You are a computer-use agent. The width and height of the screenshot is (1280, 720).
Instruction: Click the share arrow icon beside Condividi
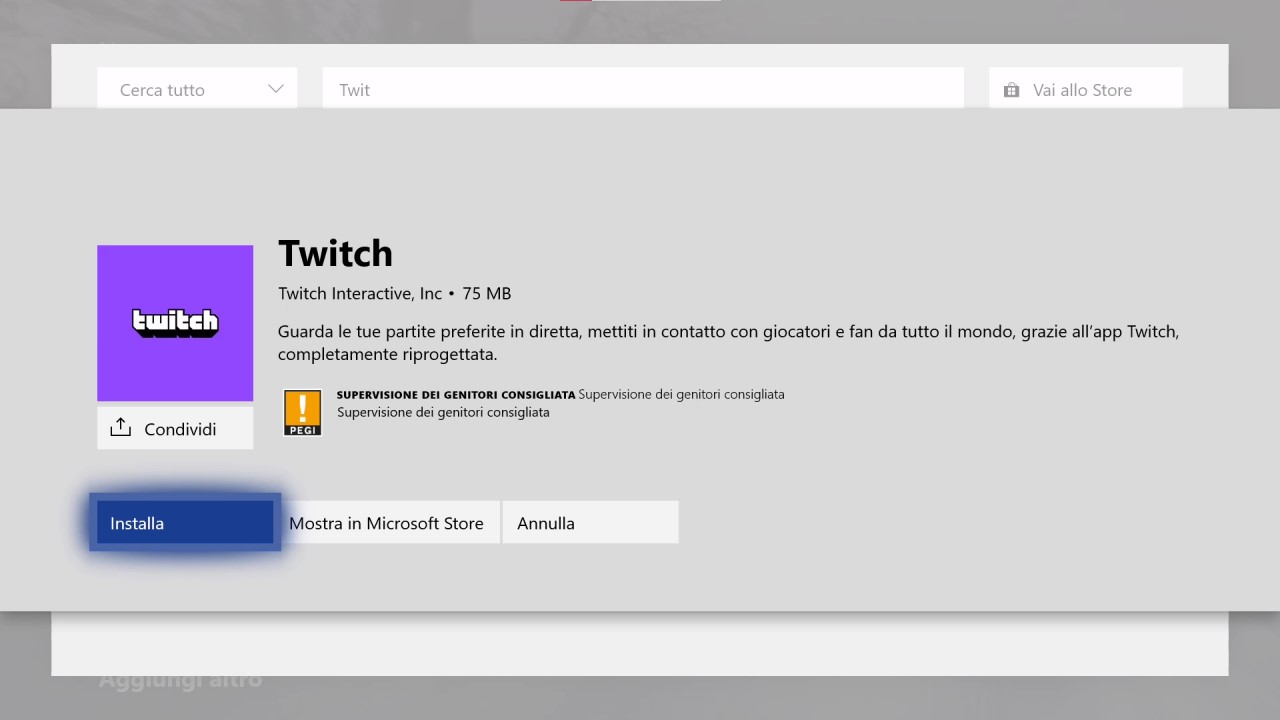point(121,427)
